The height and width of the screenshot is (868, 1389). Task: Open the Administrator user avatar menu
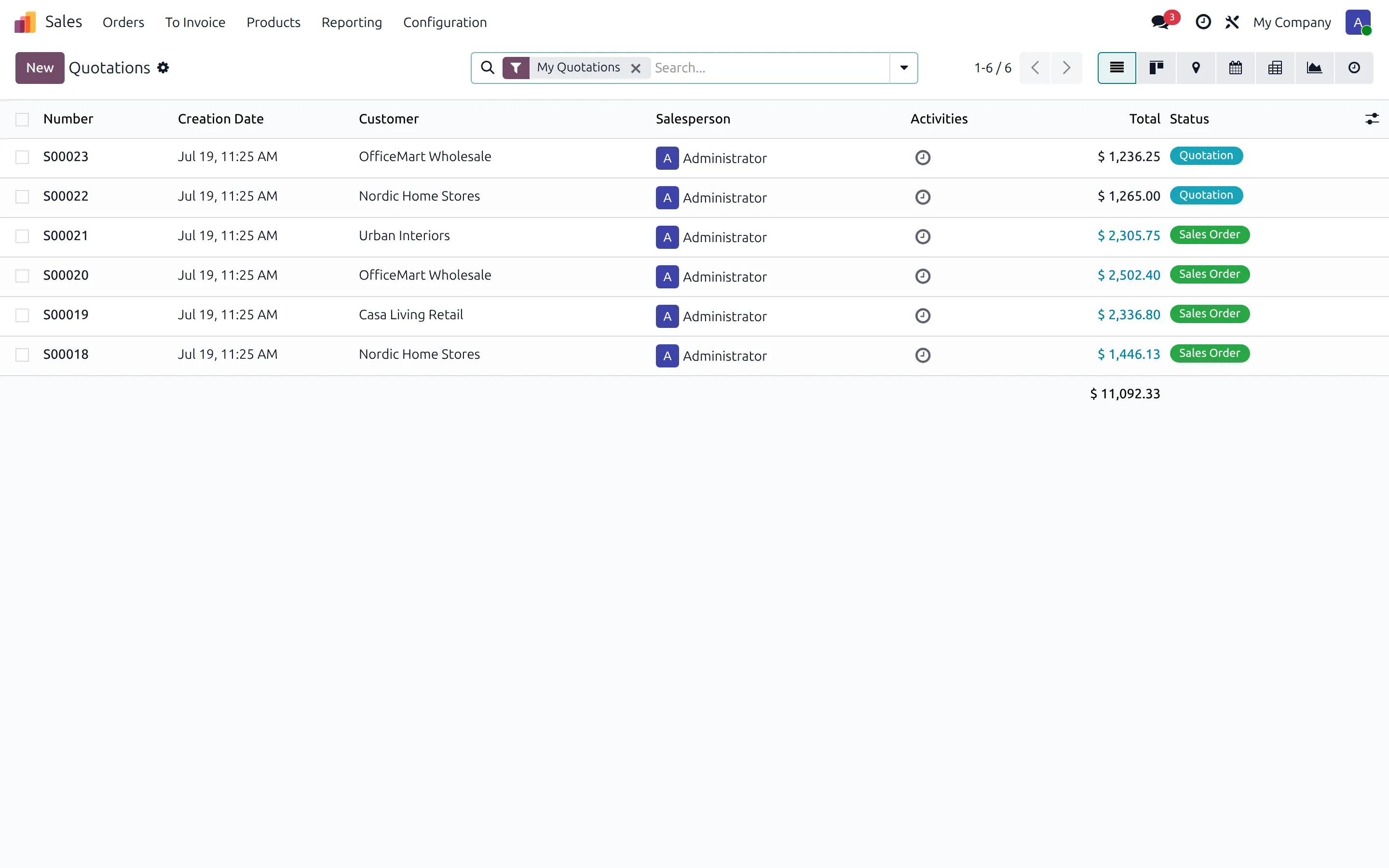pyautogui.click(x=1358, y=22)
